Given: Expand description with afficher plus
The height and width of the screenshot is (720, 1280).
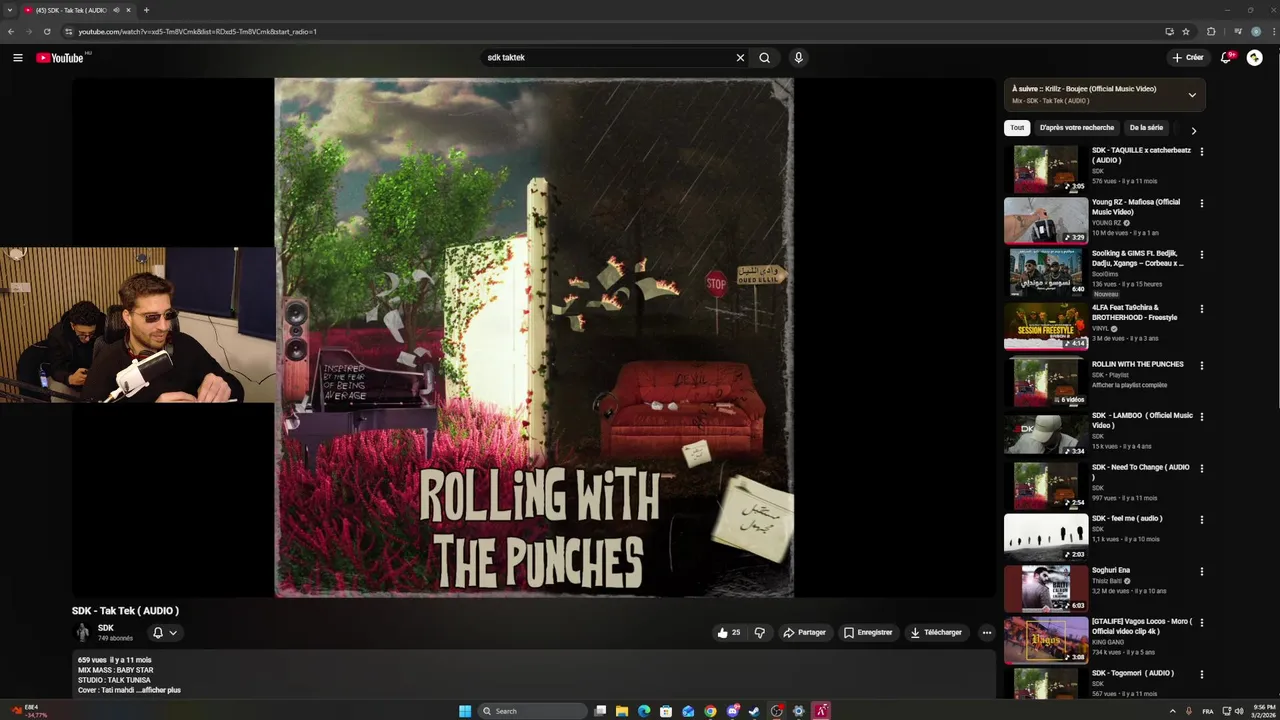Looking at the screenshot, I should pyautogui.click(x=161, y=690).
